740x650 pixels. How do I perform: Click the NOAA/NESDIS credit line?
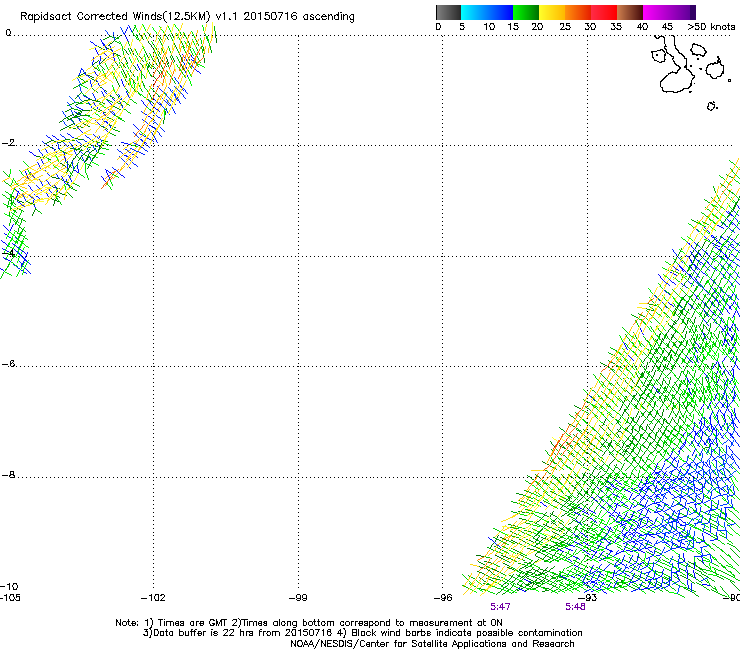(x=432, y=644)
